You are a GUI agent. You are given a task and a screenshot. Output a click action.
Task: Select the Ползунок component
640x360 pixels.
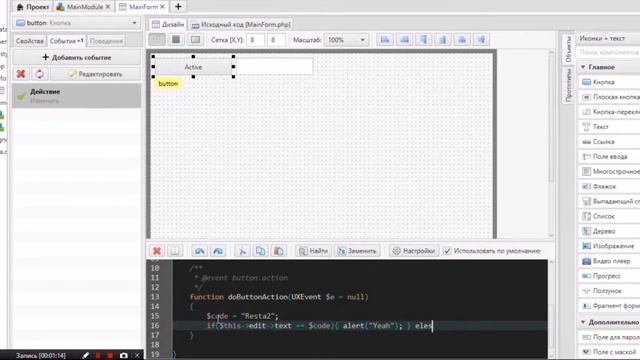click(609, 291)
